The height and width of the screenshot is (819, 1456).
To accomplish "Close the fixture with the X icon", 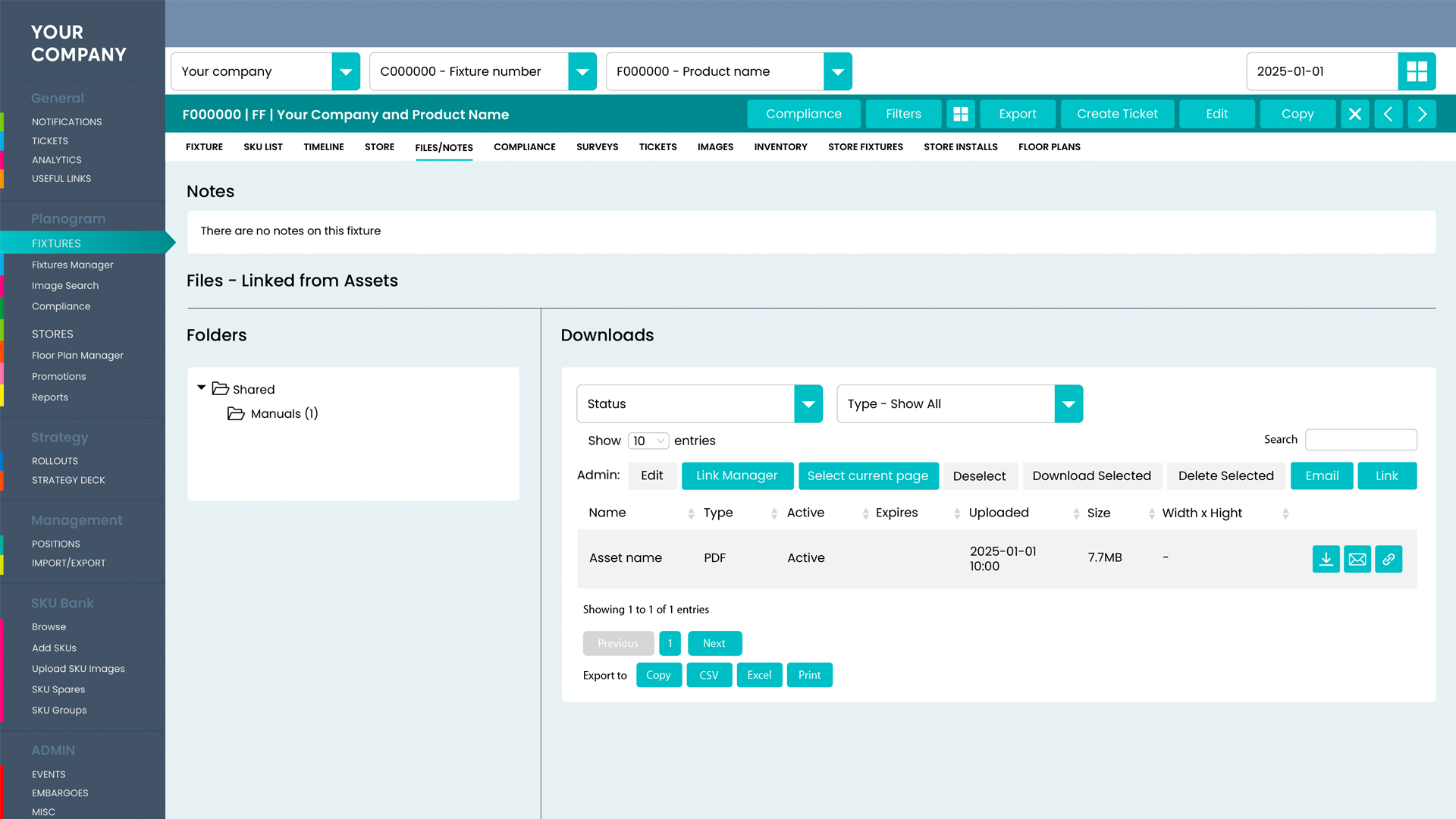I will 1355,114.
